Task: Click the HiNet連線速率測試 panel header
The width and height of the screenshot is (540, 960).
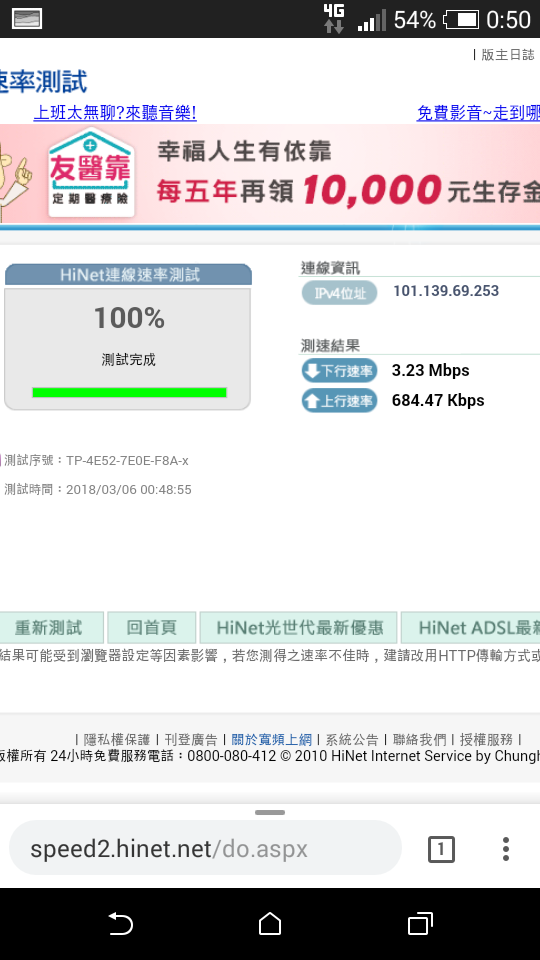Action: [129, 275]
